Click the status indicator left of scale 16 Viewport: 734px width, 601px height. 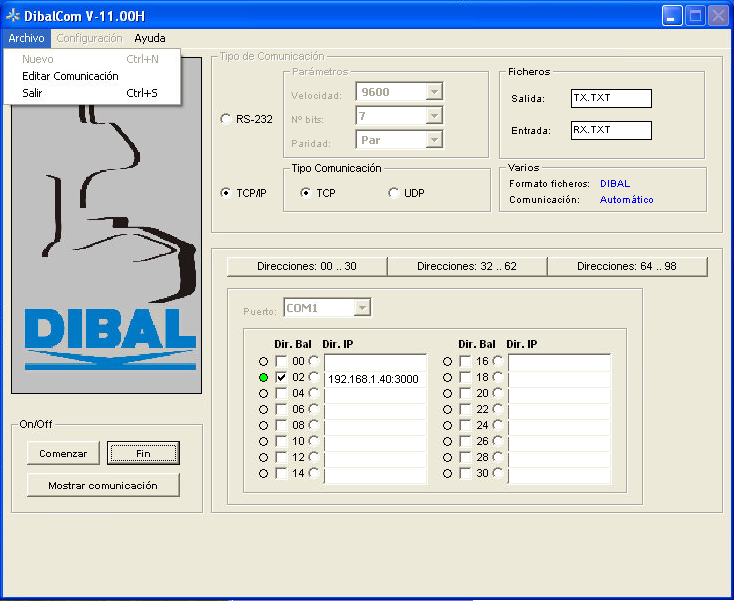(x=448, y=361)
